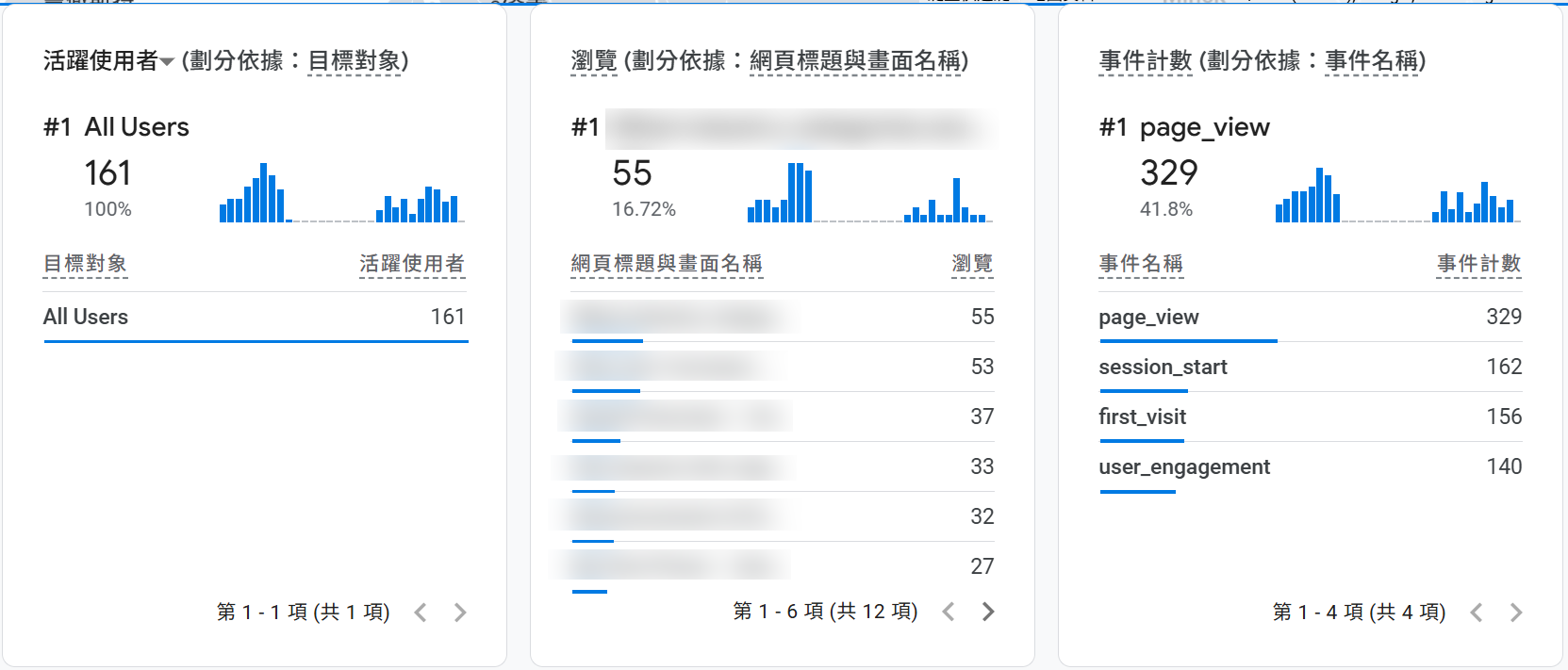Image resolution: width=1568 pixels, height=670 pixels.
Task: Click next page arrow in 活躍使用者 card
Action: click(459, 613)
